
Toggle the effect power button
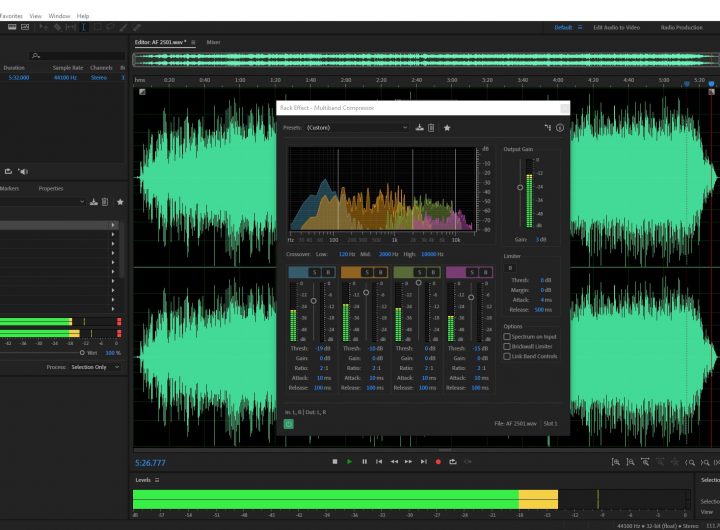click(x=288, y=423)
